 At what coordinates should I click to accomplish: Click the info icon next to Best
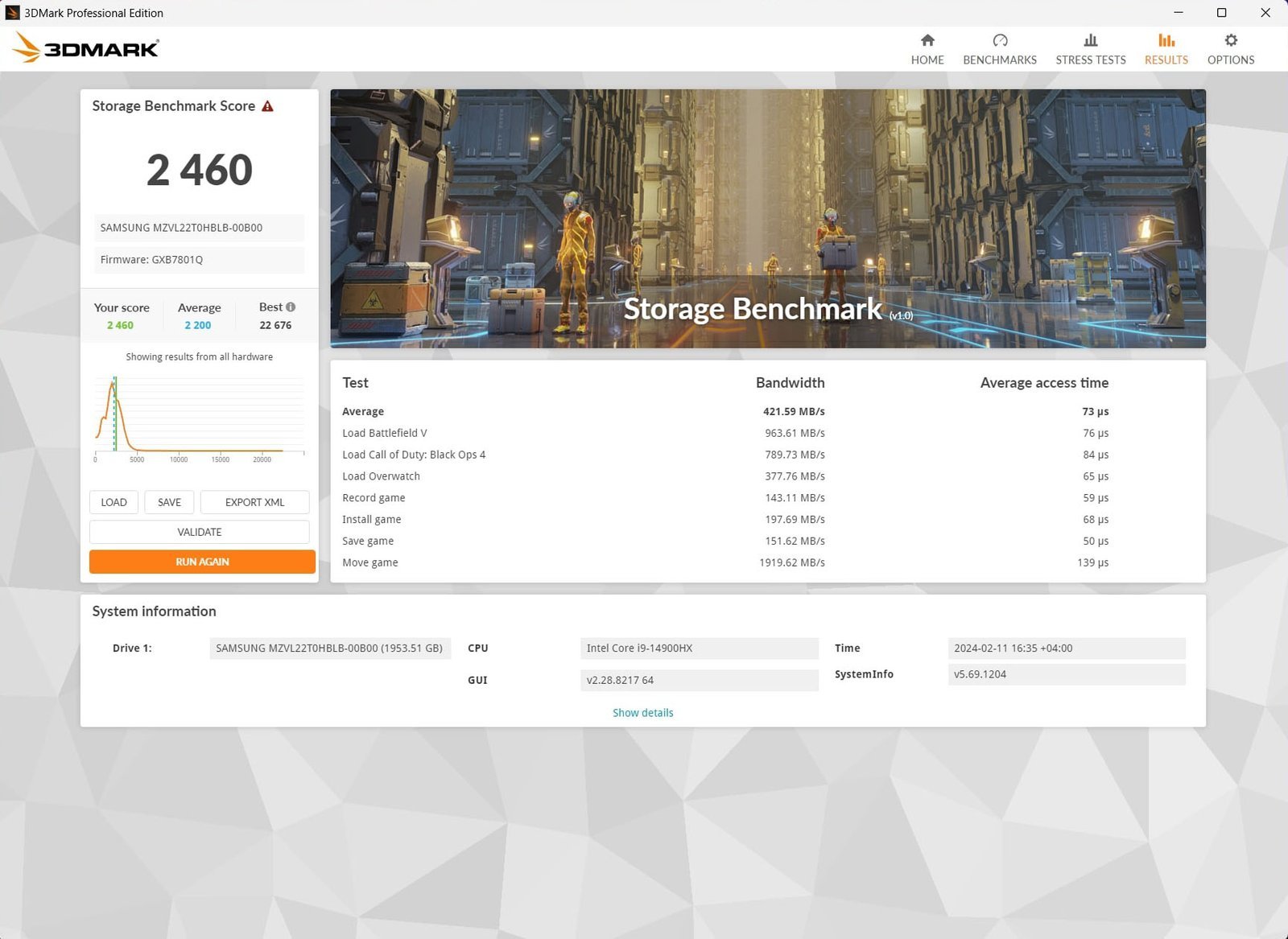(x=291, y=307)
